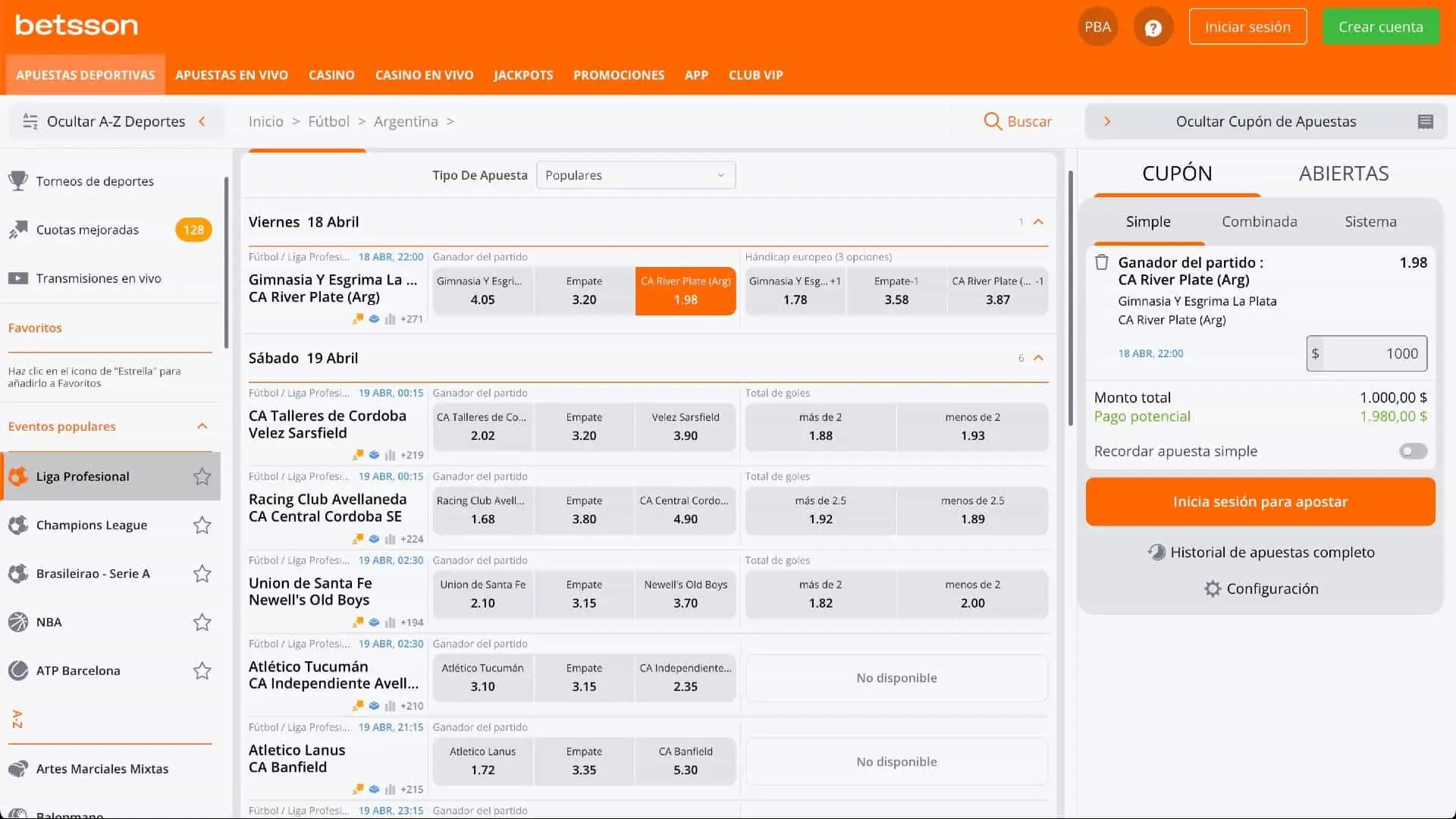The height and width of the screenshot is (819, 1456).
Task: Switch to the Sistema bet tab
Action: [x=1370, y=221]
